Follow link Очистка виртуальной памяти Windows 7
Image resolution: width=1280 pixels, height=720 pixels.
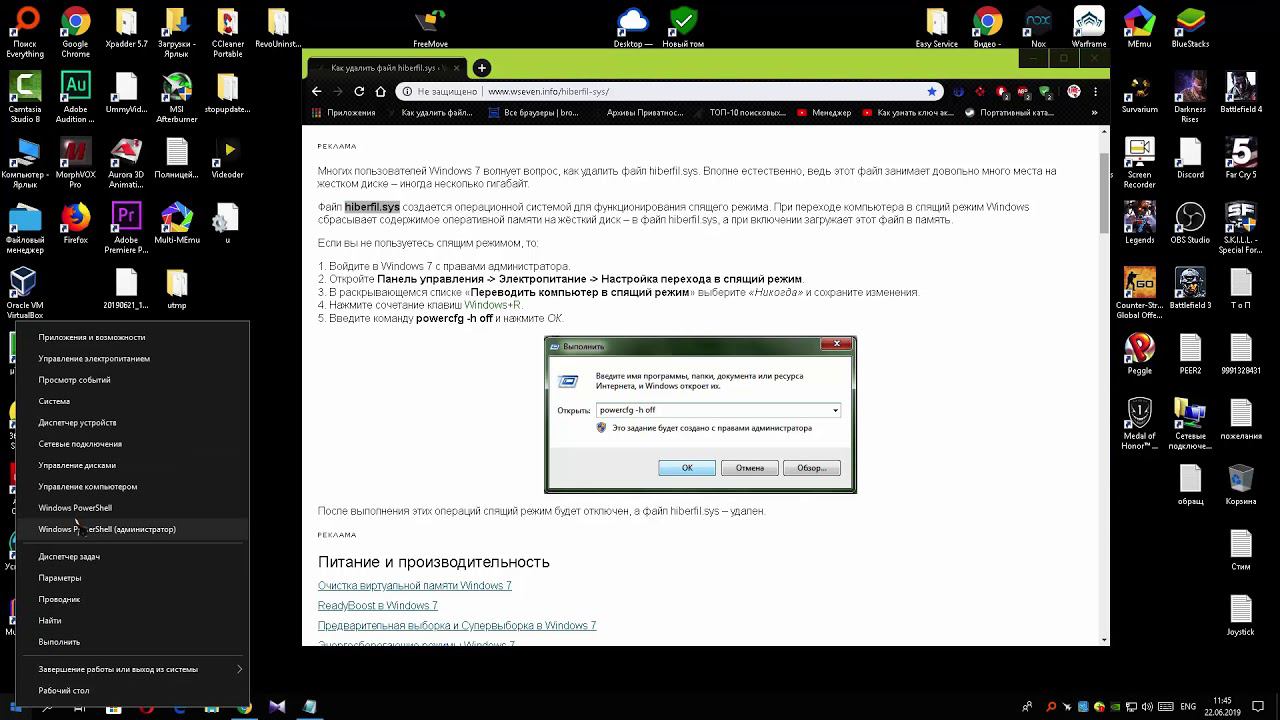(414, 585)
